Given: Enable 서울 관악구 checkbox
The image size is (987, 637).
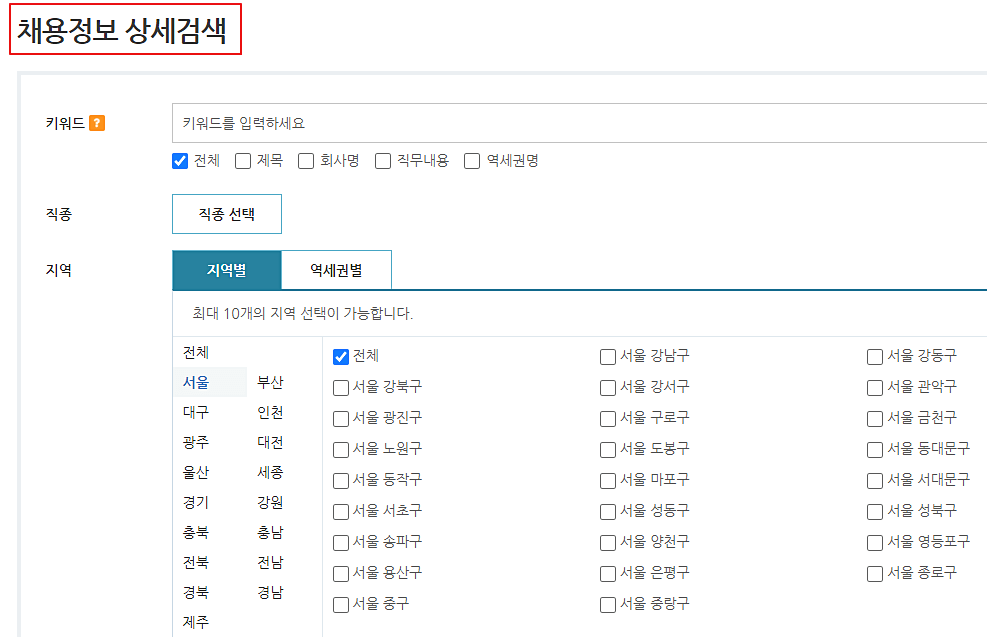Looking at the screenshot, I should 874,388.
